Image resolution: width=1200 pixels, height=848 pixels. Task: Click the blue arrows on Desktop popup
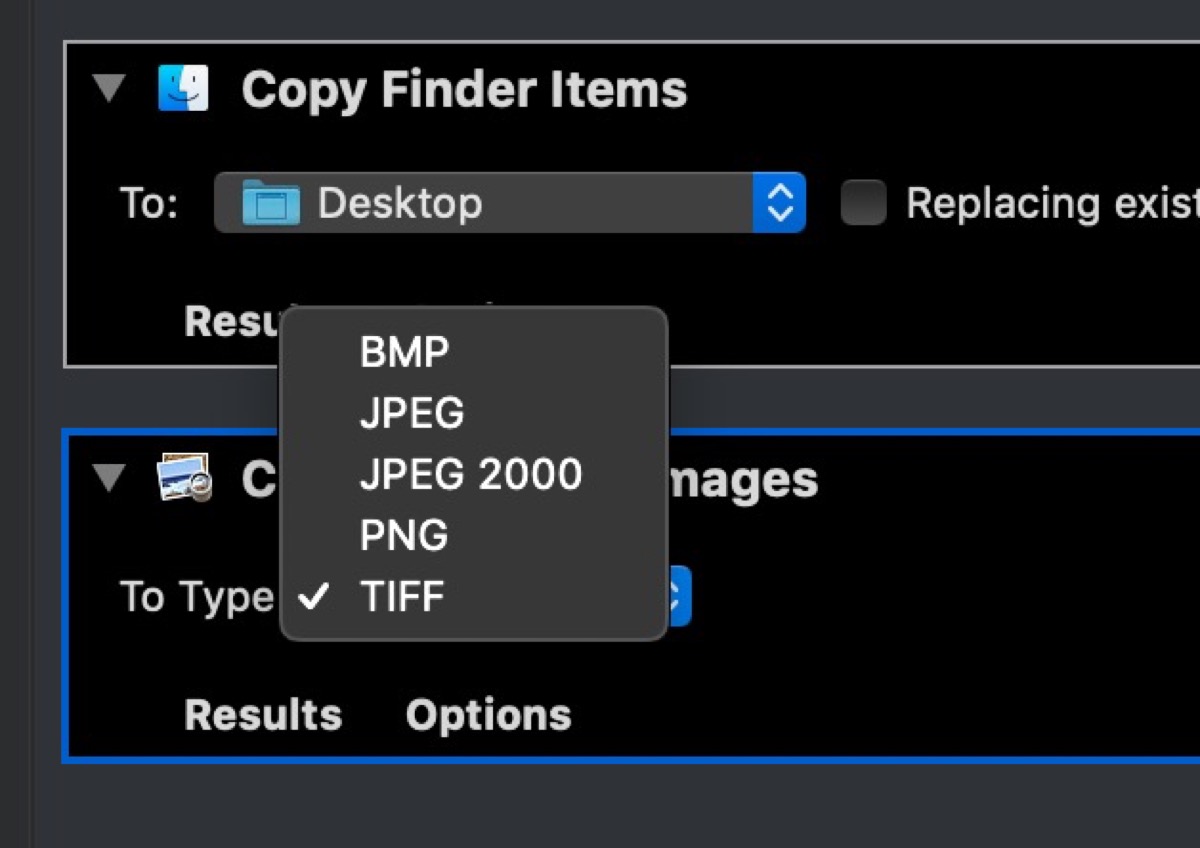click(779, 203)
